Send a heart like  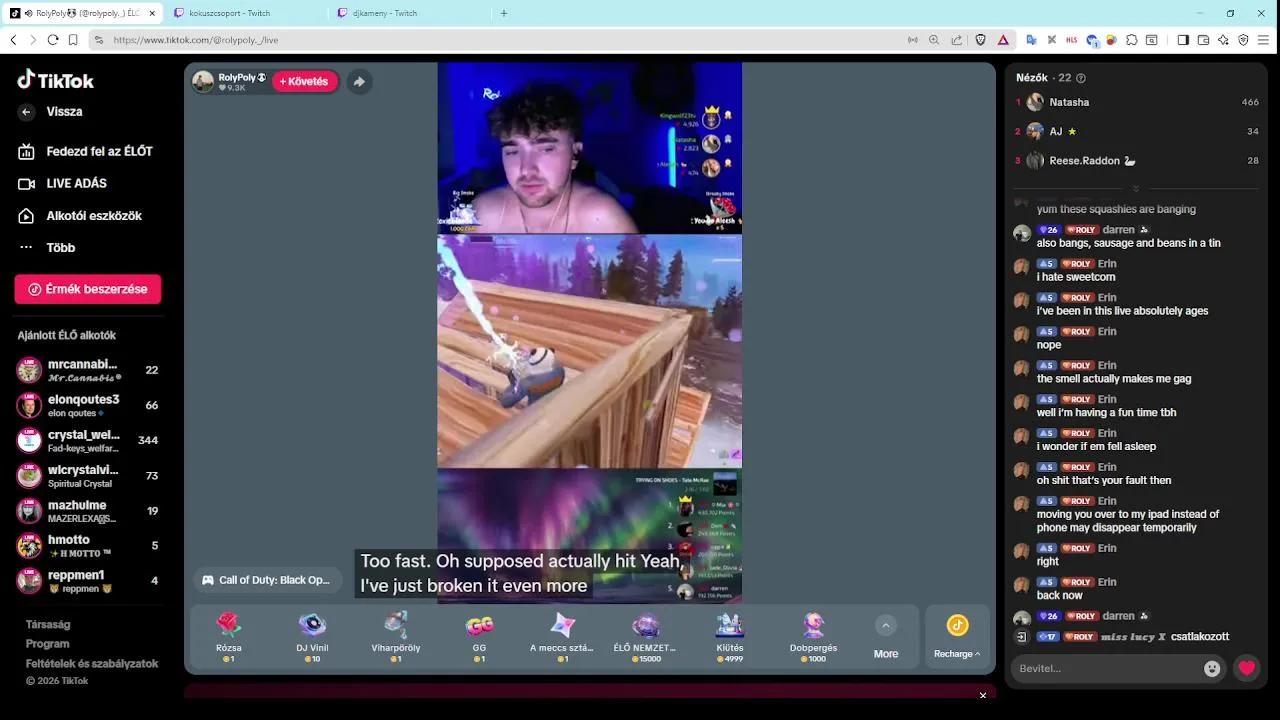pos(1246,668)
